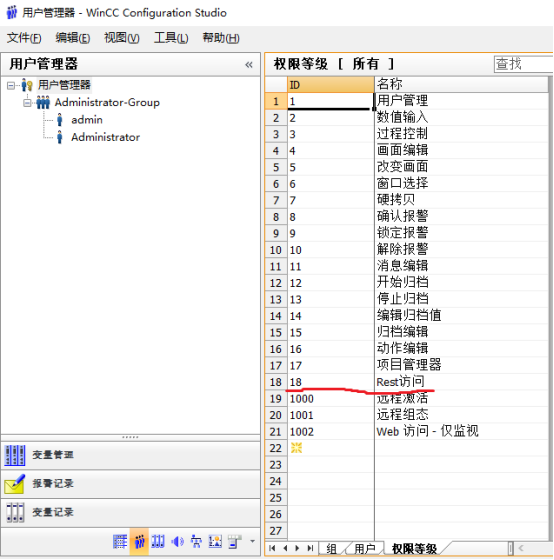This screenshot has height=560, width=554.
Task: Open the Text Library editor icon
Action: (x=120, y=541)
